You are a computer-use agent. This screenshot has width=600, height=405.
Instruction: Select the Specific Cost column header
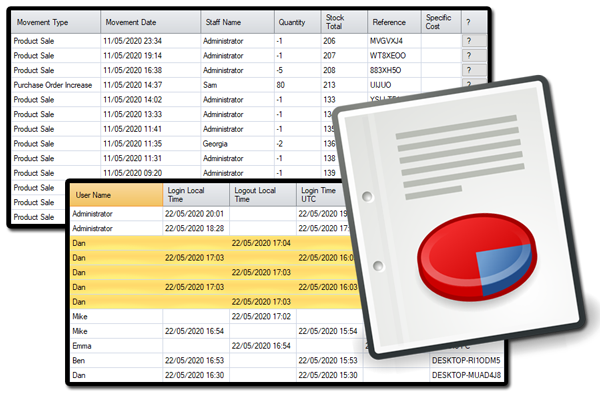click(438, 21)
